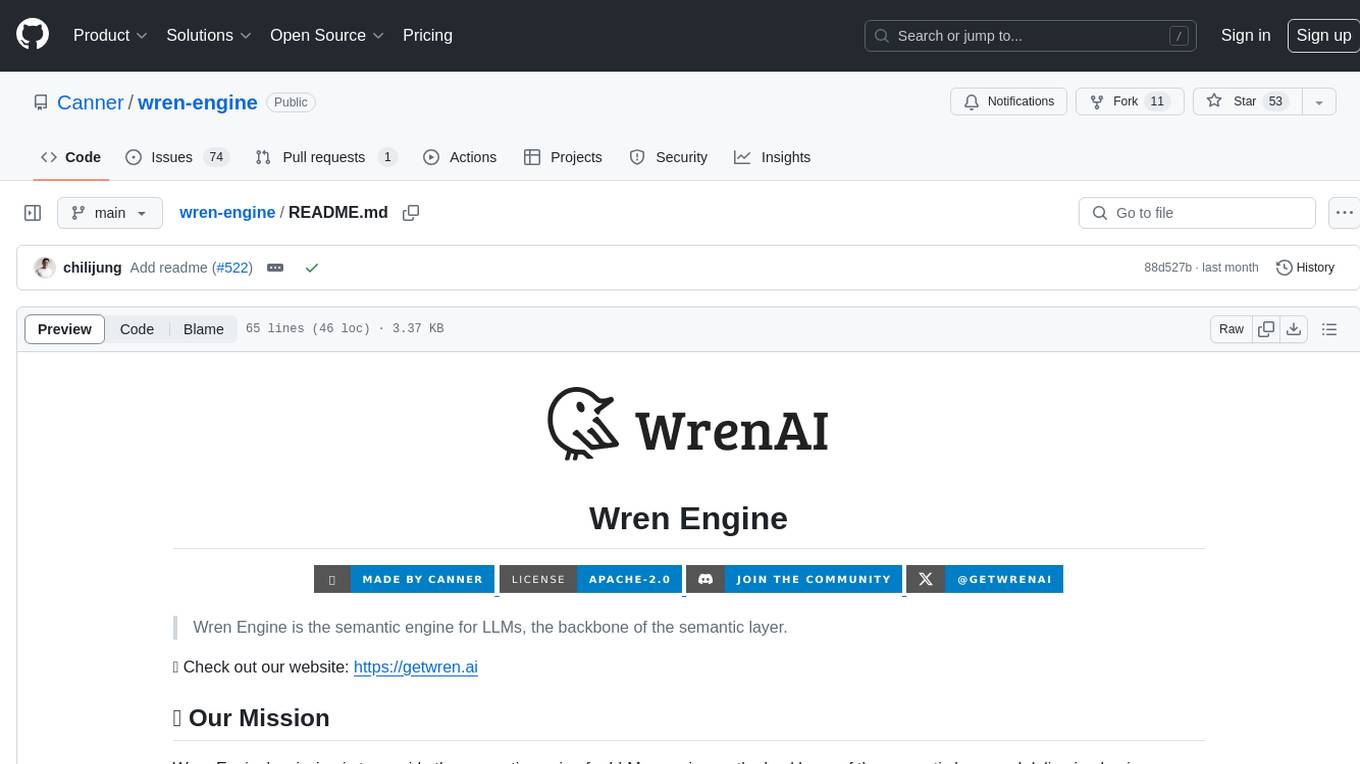Viewport: 1360px width, 764px height.
Task: Switch to the Issues tab
Action: click(x=177, y=157)
